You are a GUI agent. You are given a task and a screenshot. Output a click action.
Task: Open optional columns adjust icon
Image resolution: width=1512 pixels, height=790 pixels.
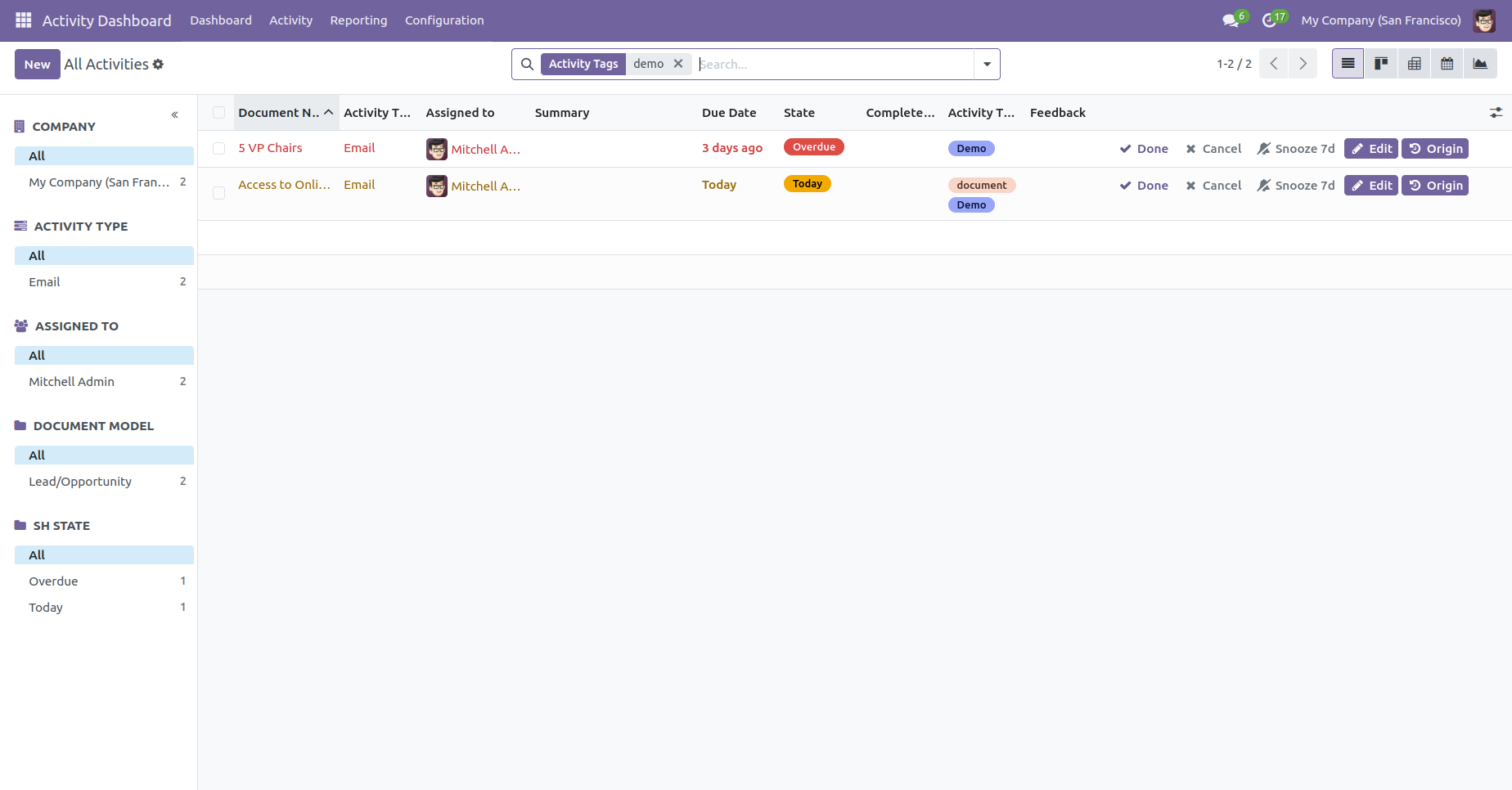click(1496, 113)
